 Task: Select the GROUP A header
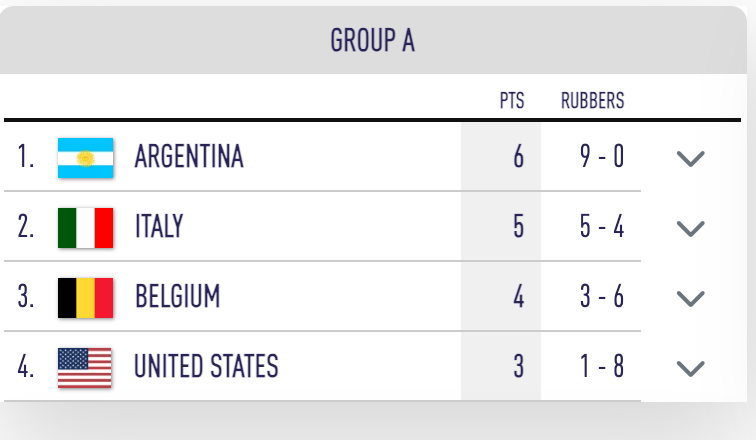tap(372, 40)
